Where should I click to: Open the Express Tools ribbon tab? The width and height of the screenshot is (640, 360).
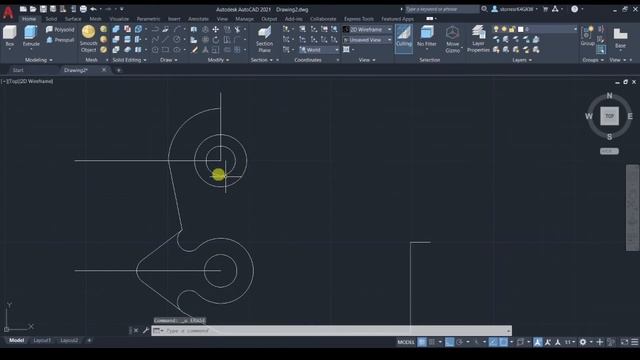(358, 19)
